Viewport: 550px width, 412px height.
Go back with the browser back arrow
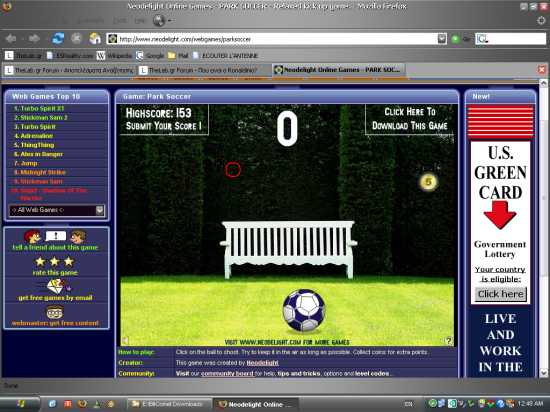pyautogui.click(x=11, y=39)
